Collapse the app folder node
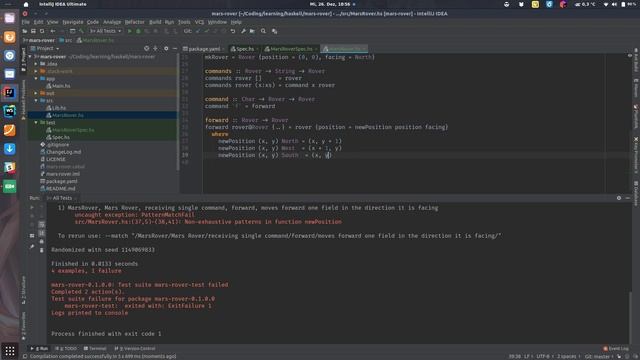The image size is (640, 360). [36, 79]
